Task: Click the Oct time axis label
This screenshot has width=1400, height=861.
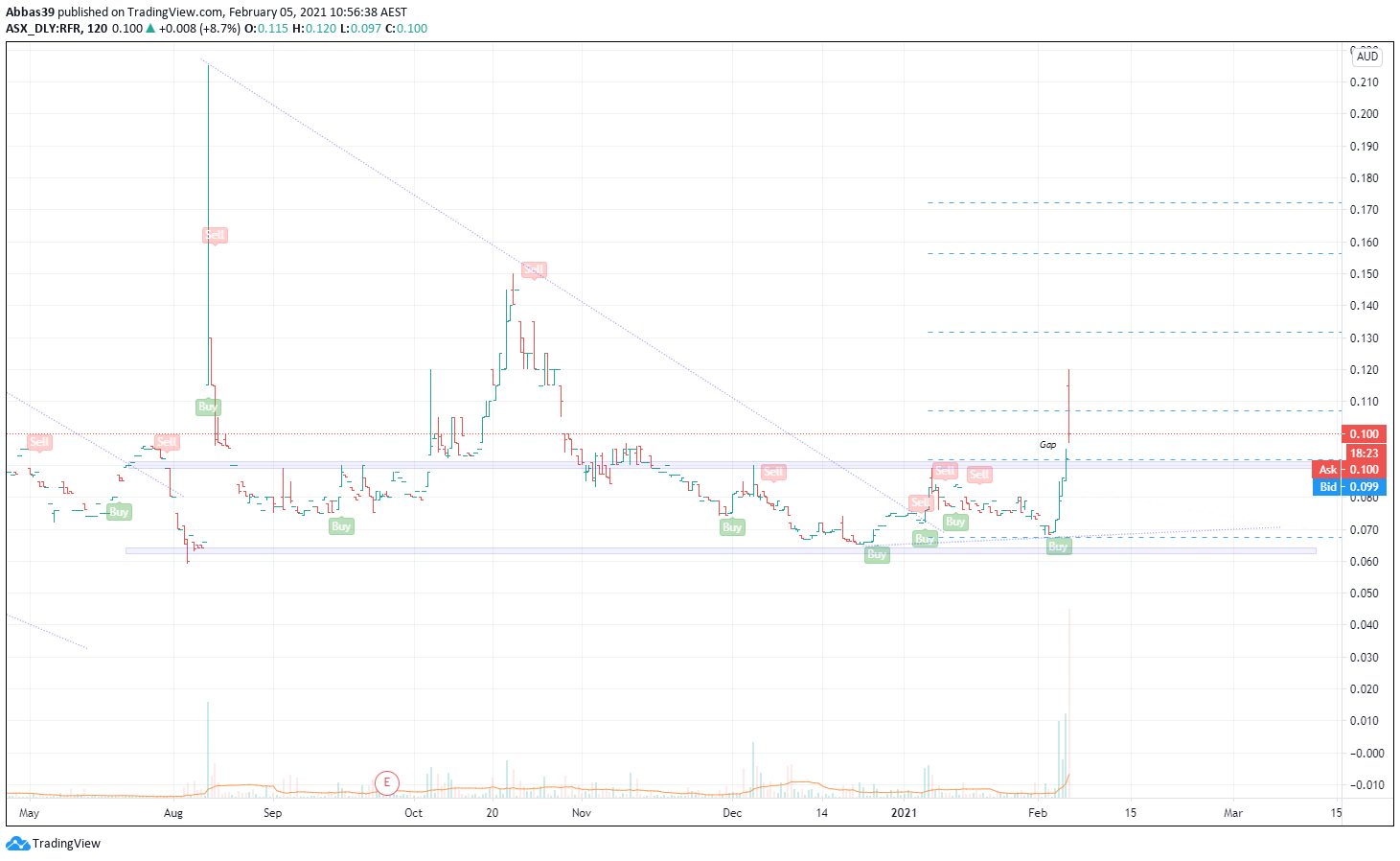Action: tap(413, 813)
